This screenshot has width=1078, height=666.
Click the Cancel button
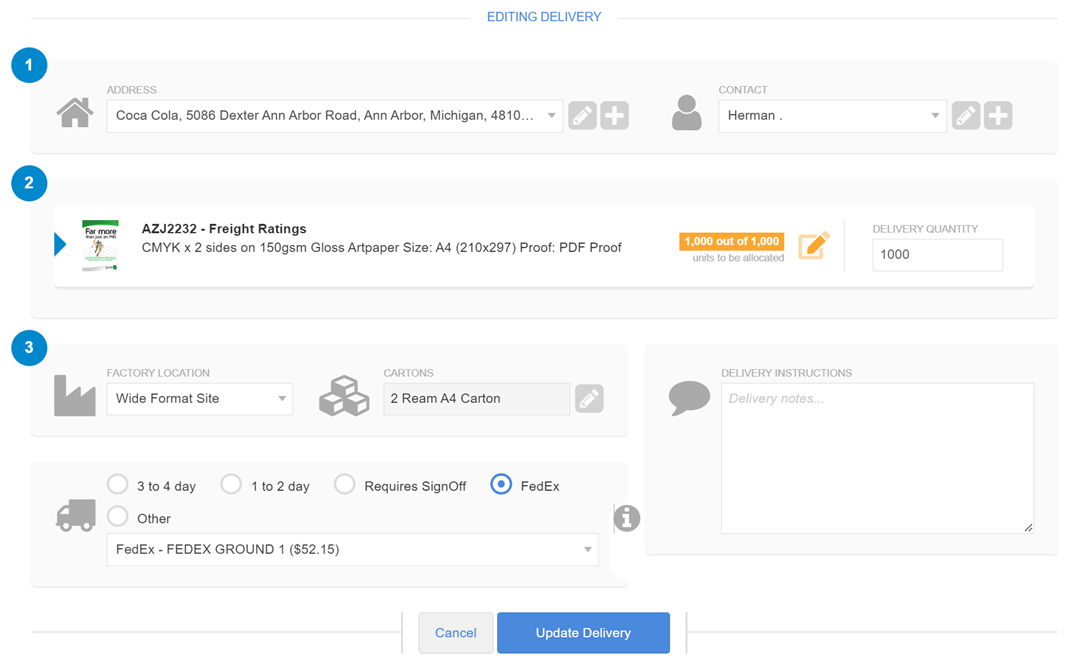click(456, 633)
